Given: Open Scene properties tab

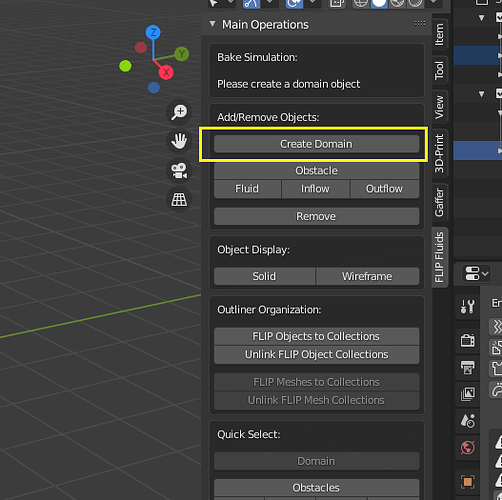Looking at the screenshot, I should point(467,421).
